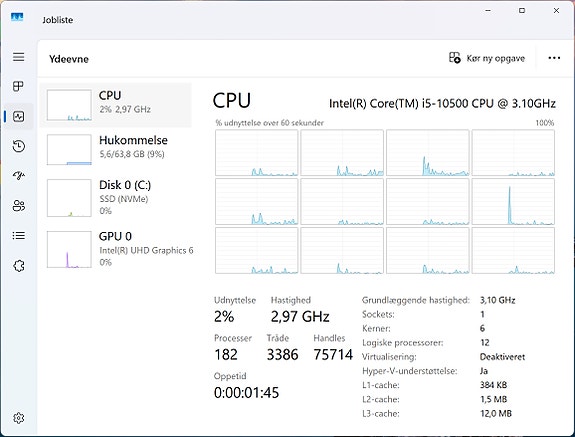This screenshot has width=575, height=437.
Task: Select the Performance page icon in sidebar
Action: tap(19, 117)
